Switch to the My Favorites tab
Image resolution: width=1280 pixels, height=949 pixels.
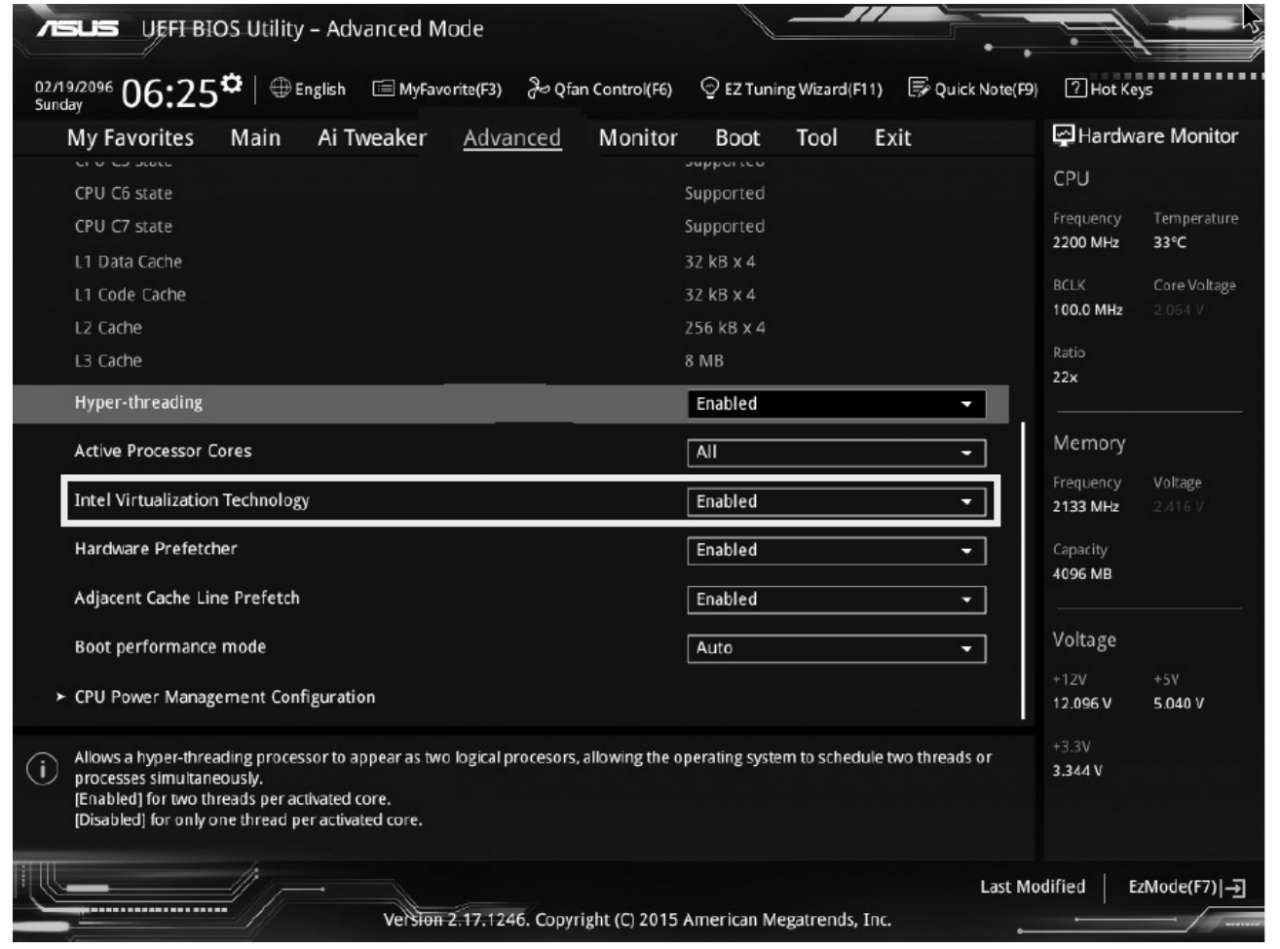[x=130, y=138]
